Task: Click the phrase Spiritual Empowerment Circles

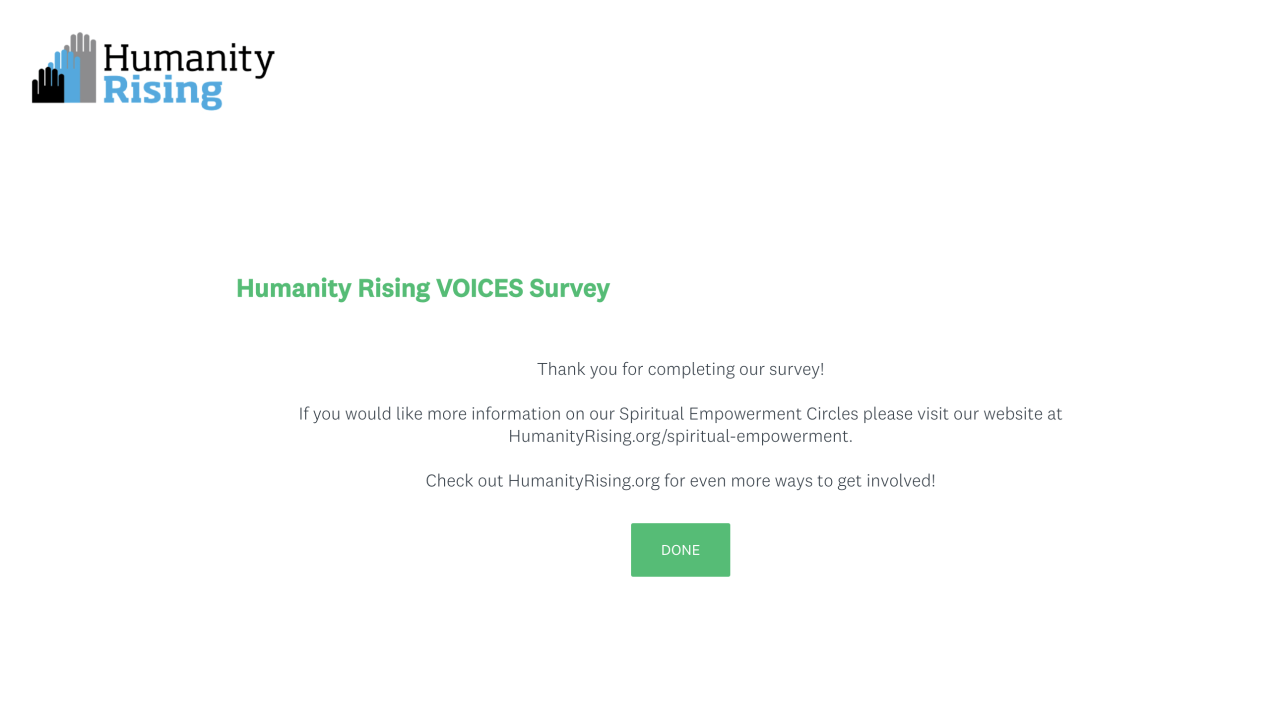Action: tap(738, 414)
